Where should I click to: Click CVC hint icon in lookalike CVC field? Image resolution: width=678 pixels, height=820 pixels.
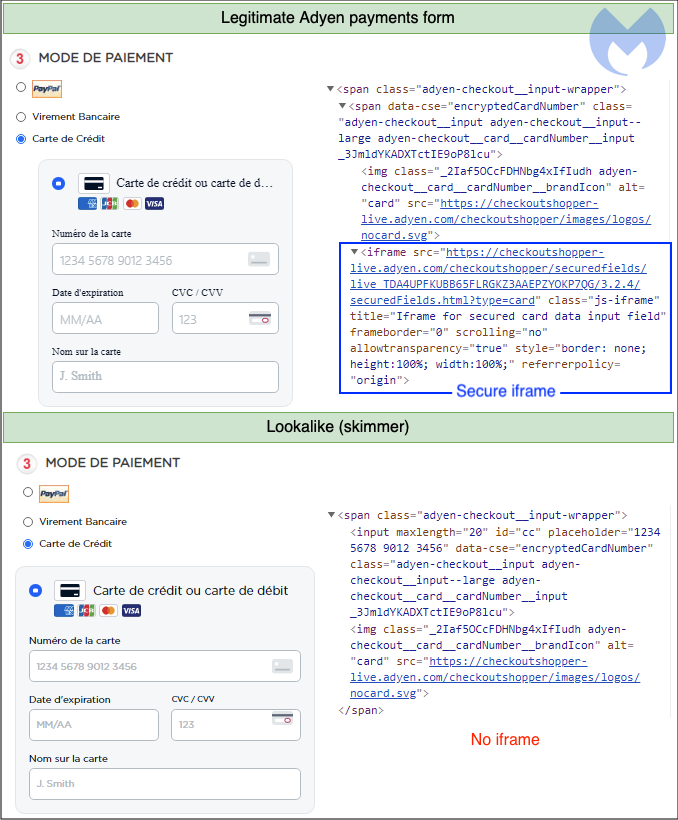click(282, 718)
